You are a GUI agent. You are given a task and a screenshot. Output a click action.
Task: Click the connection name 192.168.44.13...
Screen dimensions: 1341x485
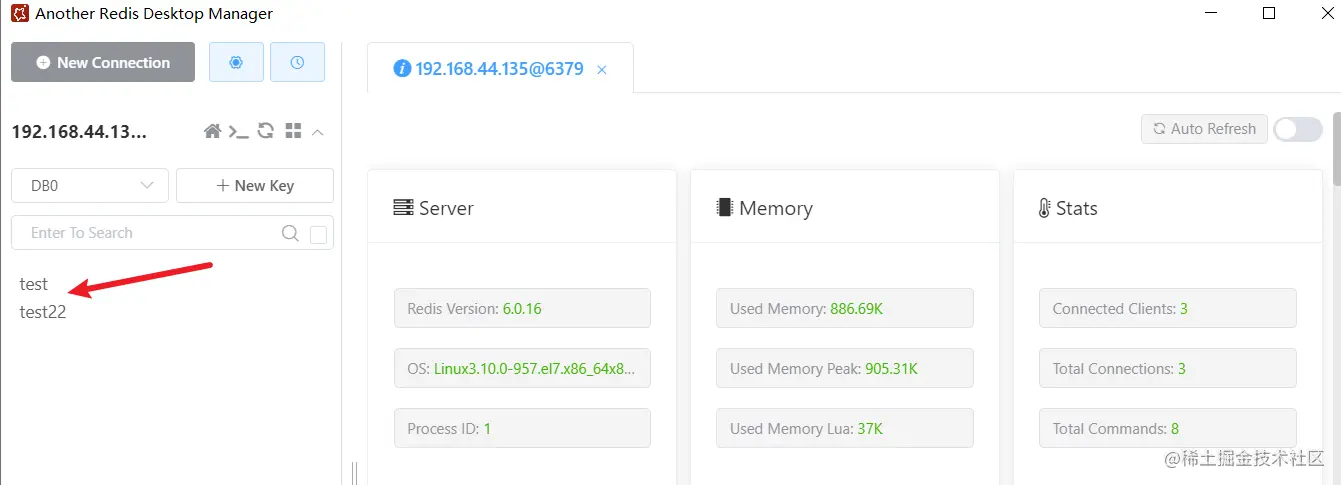79,132
